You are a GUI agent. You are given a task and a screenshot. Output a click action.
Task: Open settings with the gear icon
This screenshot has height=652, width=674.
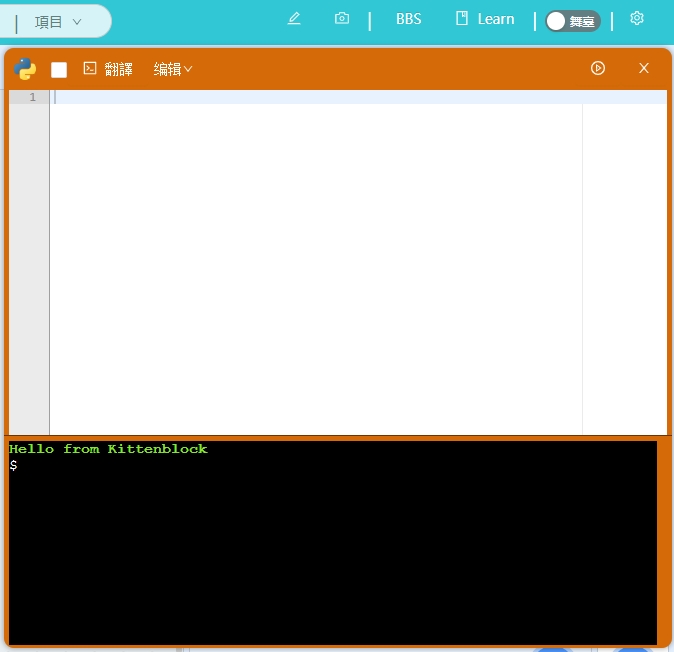click(637, 19)
